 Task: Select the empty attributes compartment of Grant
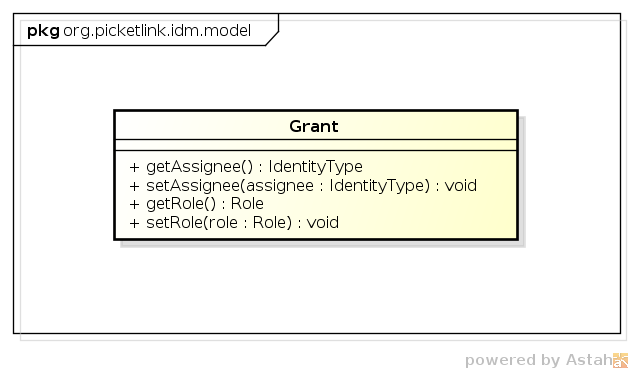click(x=316, y=145)
